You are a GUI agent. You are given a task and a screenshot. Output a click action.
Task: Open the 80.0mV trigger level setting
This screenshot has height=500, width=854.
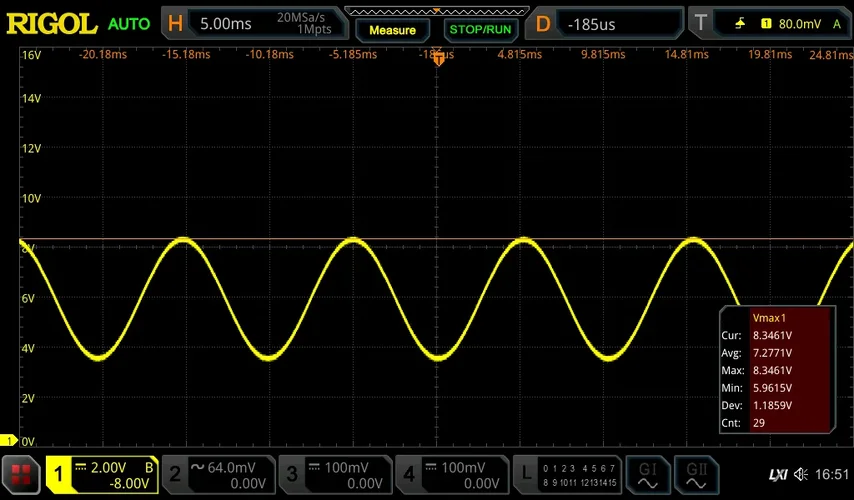(x=800, y=24)
